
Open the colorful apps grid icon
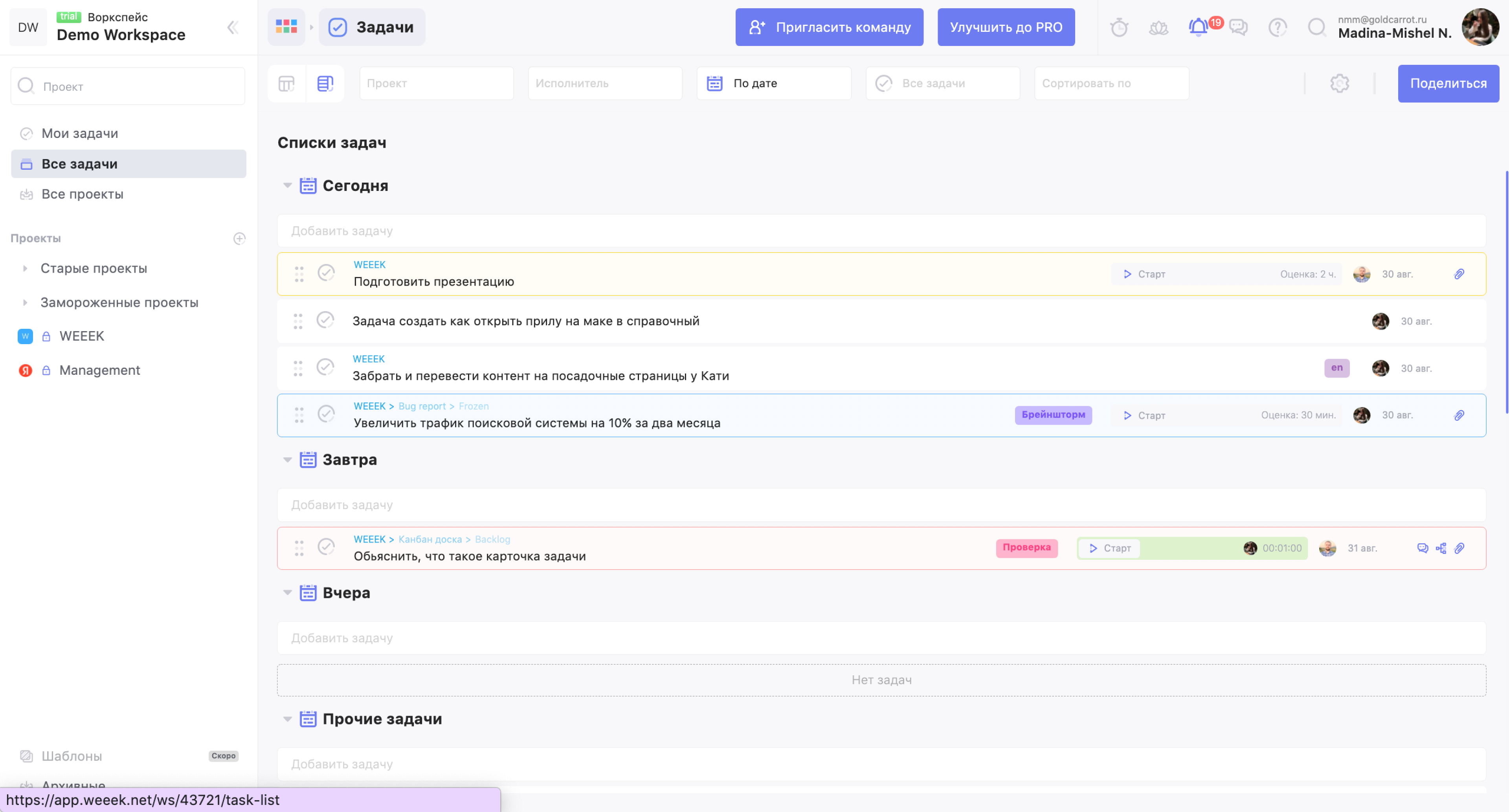(286, 27)
